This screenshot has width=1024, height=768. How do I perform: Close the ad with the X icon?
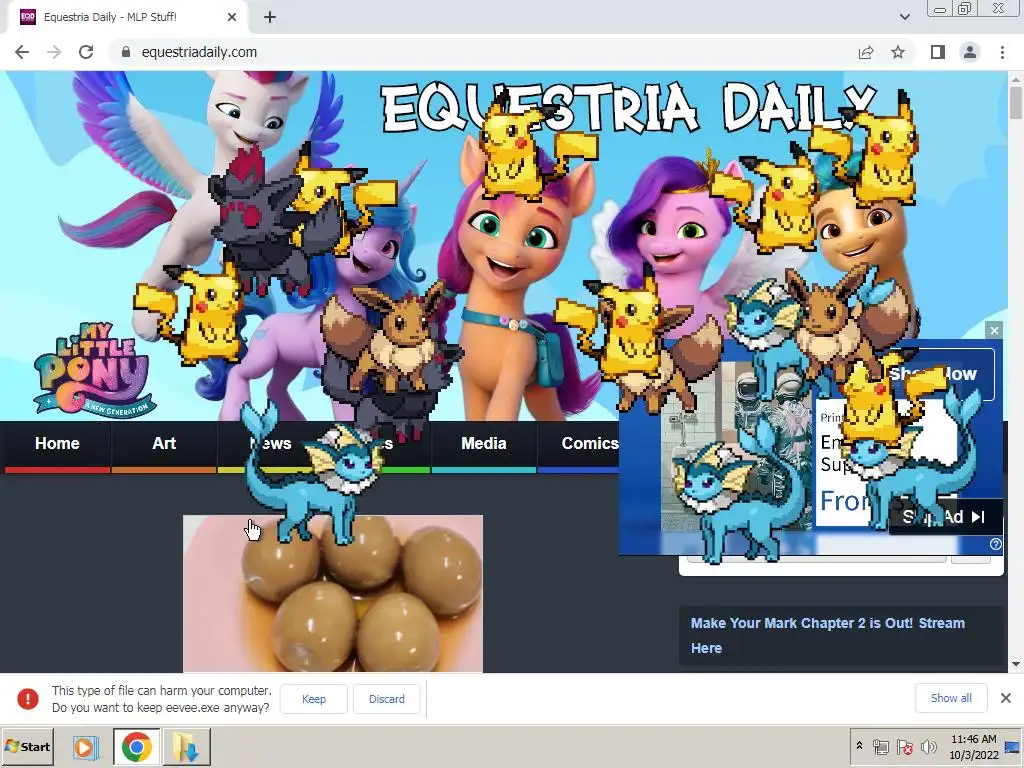(994, 330)
